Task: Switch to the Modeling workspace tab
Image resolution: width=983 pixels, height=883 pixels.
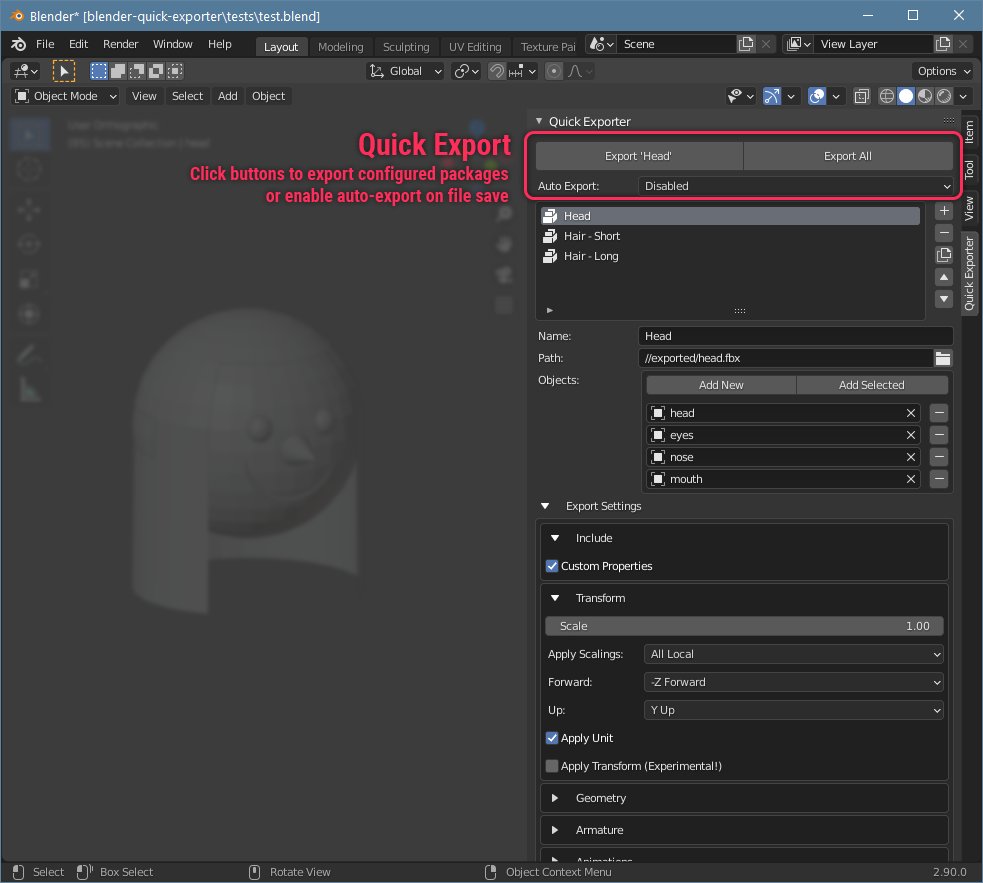Action: pos(340,47)
